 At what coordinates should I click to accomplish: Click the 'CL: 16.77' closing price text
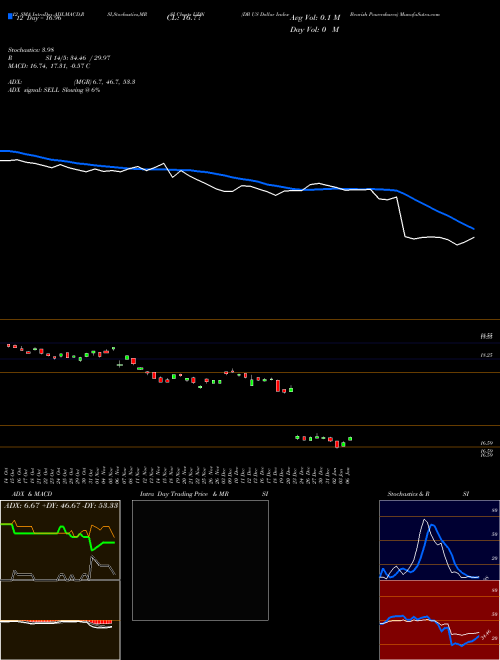click(x=184, y=18)
